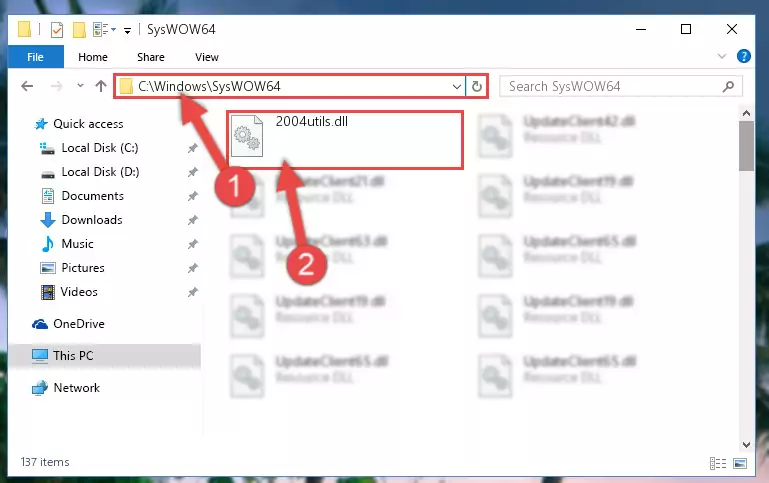Viewport: 769px width, 483px height.
Task: Click the pin icon beside Local Disk (C:)
Action: (193, 148)
